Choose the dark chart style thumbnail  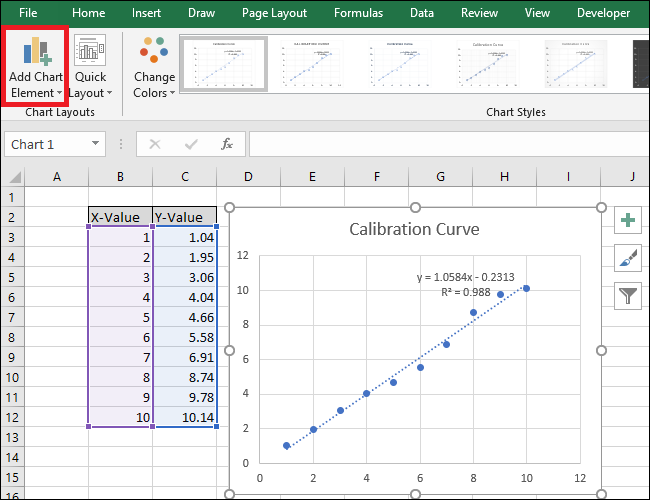coord(640,64)
